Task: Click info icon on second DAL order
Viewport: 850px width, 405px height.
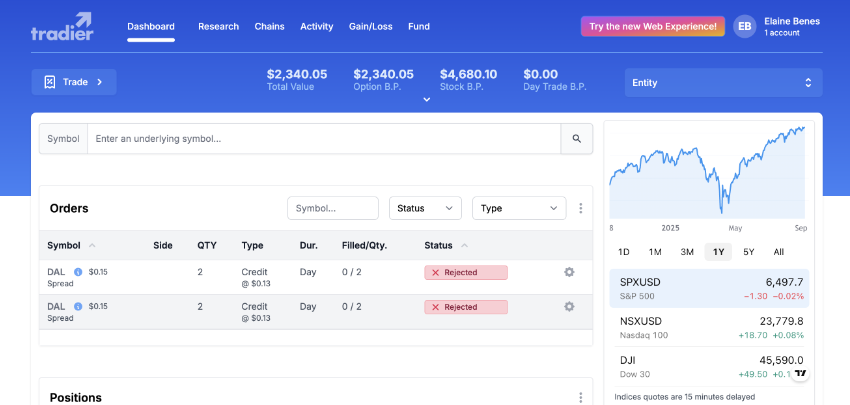Action: click(78, 307)
